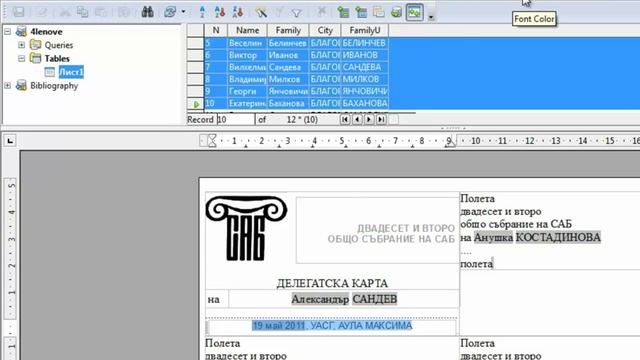Open the Mail Merge icon
640x360 pixels.
[379, 12]
